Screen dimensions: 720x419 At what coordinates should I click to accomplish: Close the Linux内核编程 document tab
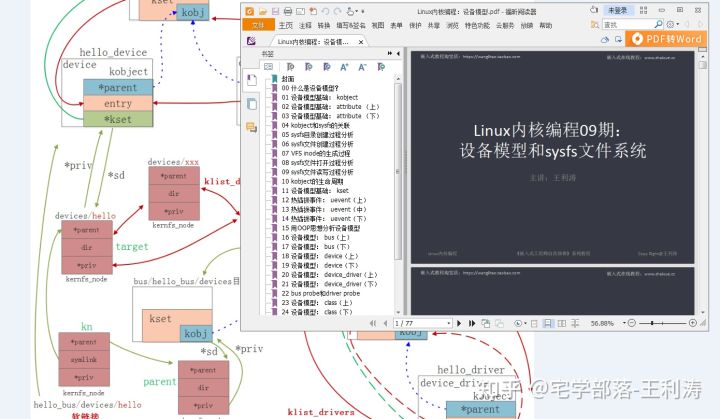coord(361,42)
